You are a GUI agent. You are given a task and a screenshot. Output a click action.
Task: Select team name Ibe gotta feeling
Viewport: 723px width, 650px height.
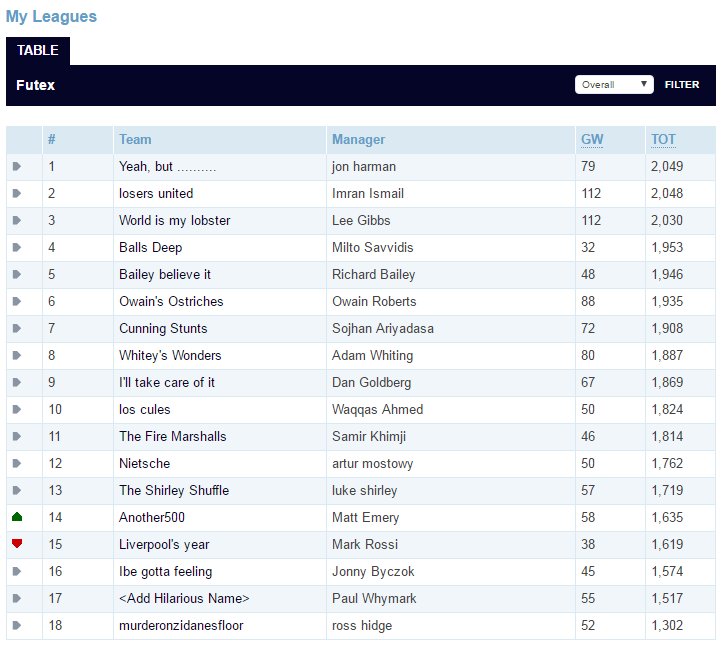coord(166,572)
